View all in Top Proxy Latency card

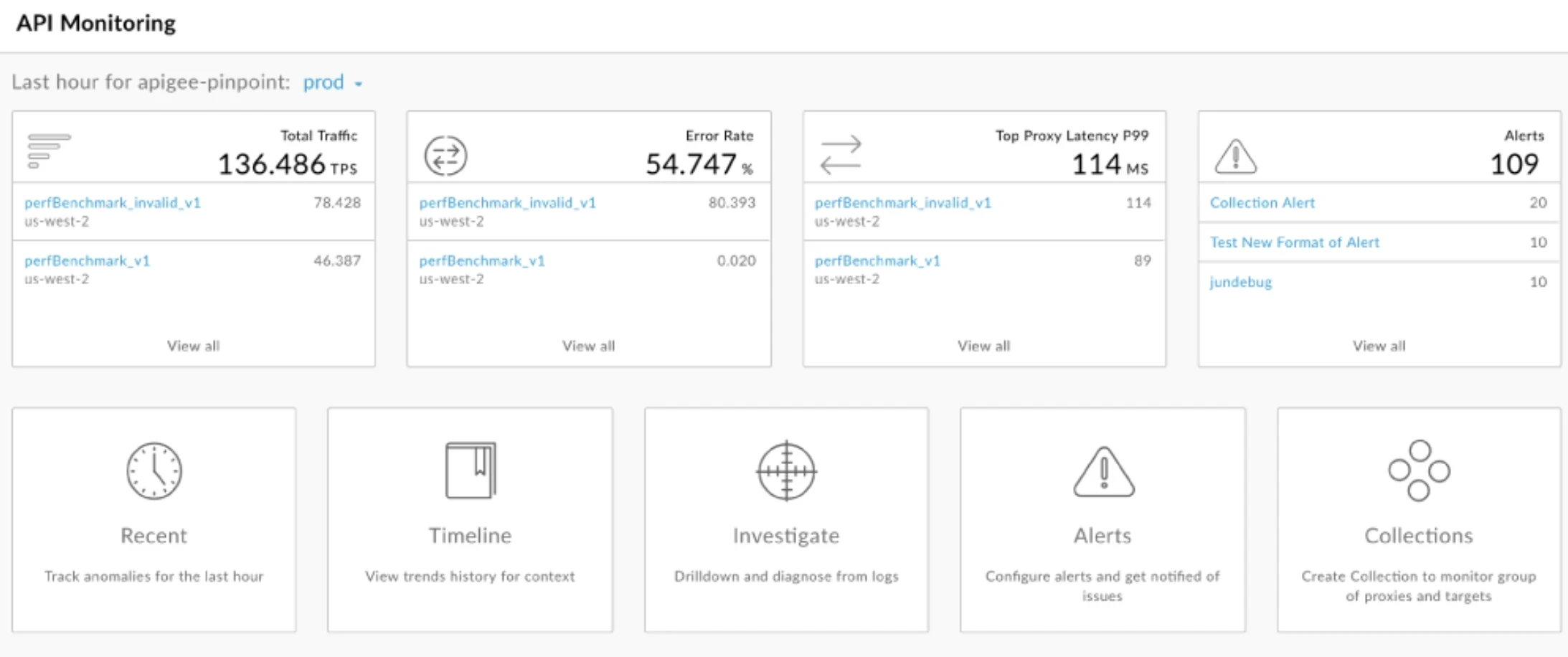click(x=984, y=346)
